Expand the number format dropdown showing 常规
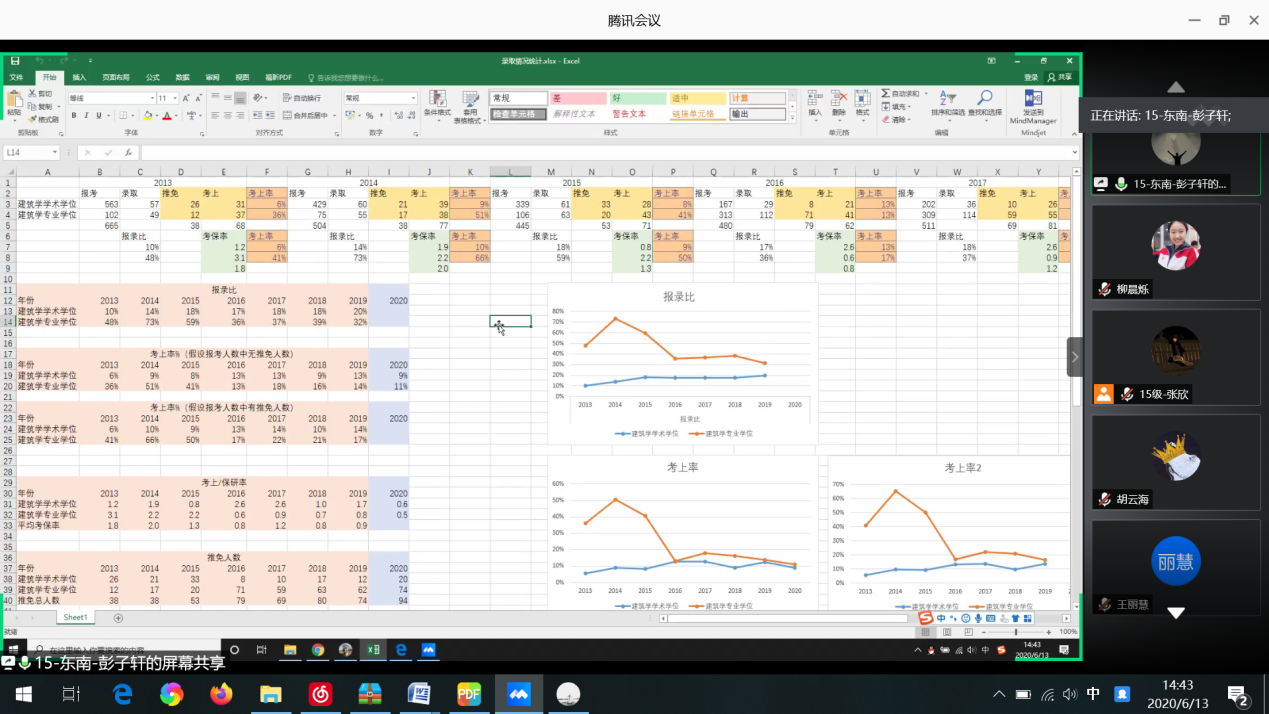Viewport: 1269px width, 714px height. click(x=413, y=98)
